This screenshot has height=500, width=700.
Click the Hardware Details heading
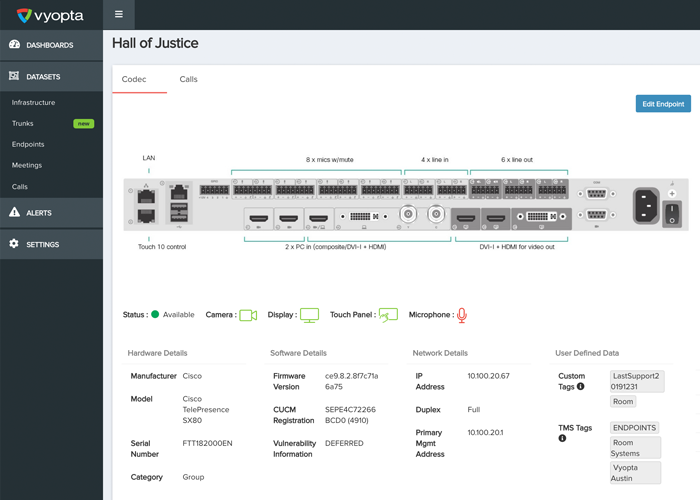point(158,353)
